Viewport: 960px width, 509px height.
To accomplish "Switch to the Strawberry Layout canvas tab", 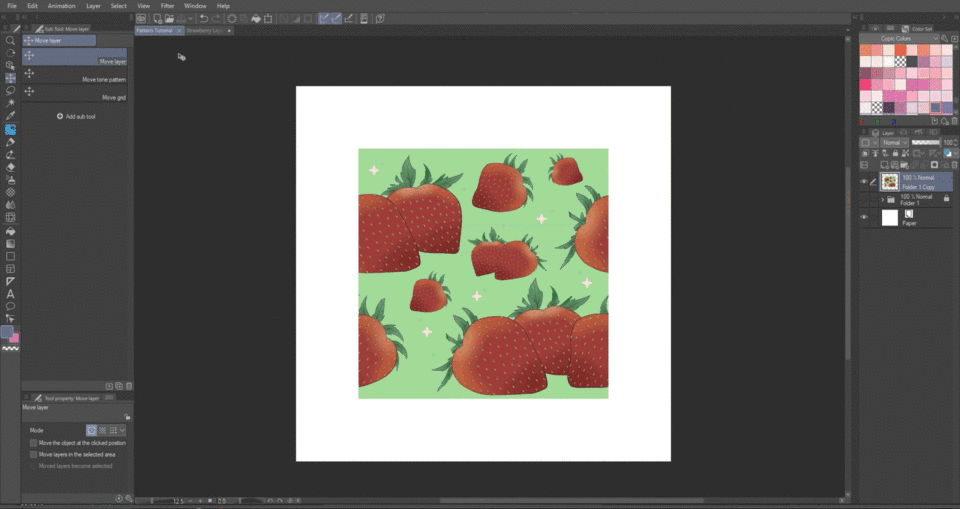I will (209, 30).
